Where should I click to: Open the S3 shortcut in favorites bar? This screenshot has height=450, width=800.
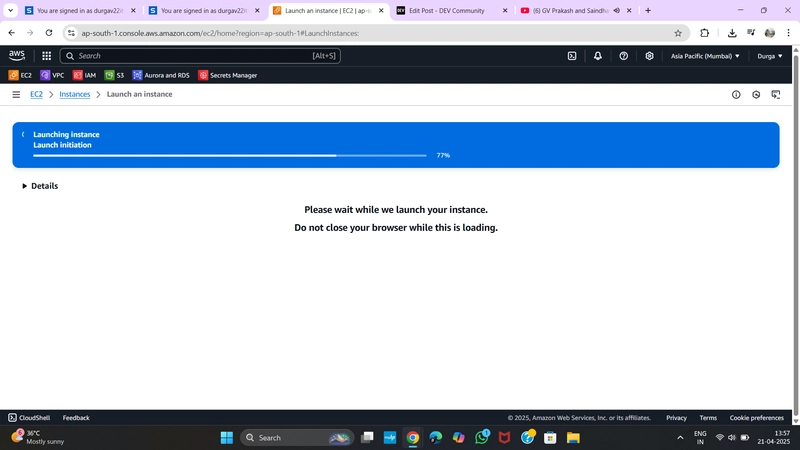pyautogui.click(x=114, y=75)
